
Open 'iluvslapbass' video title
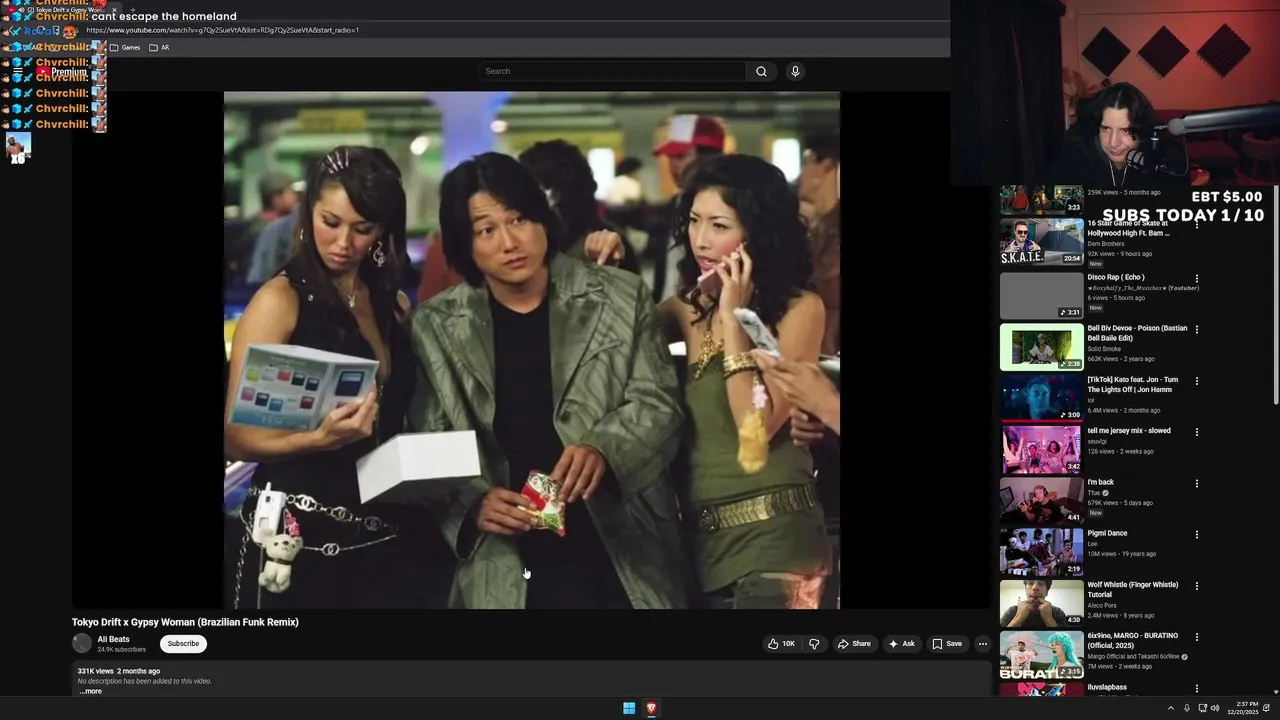tap(1107, 687)
